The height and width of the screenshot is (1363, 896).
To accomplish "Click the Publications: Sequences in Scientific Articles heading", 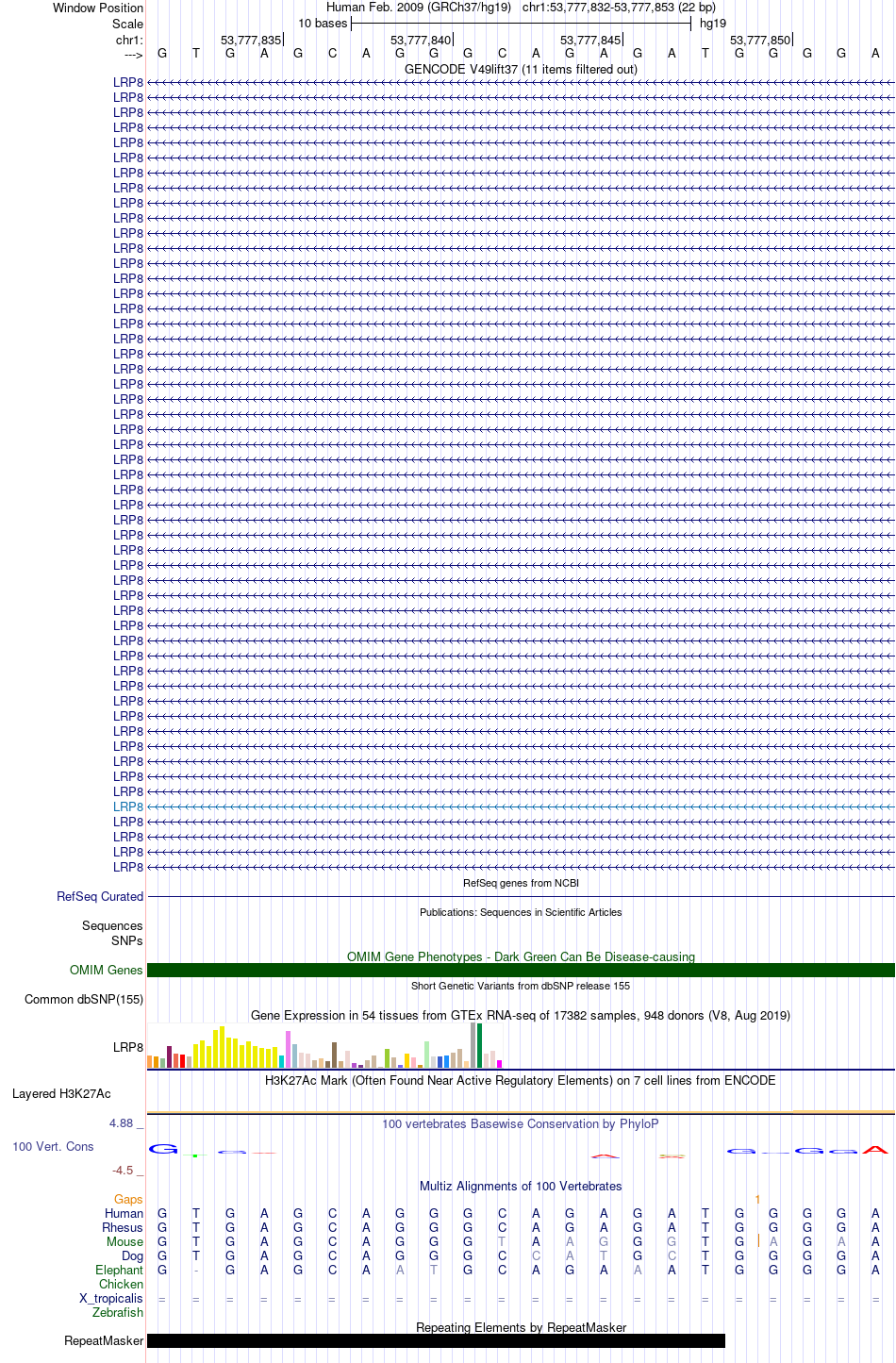I will (x=521, y=912).
